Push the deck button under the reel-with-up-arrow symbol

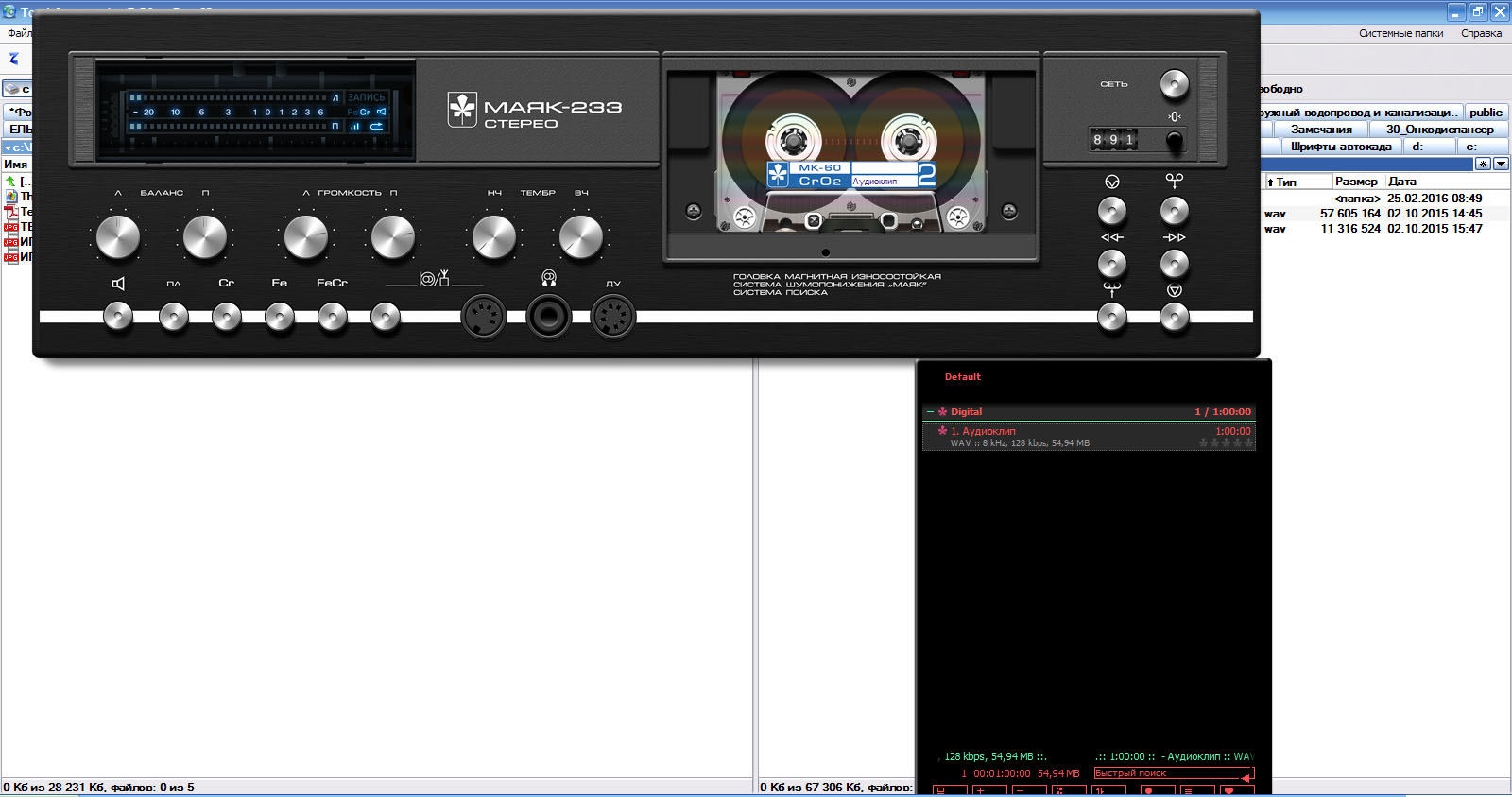[1112, 317]
